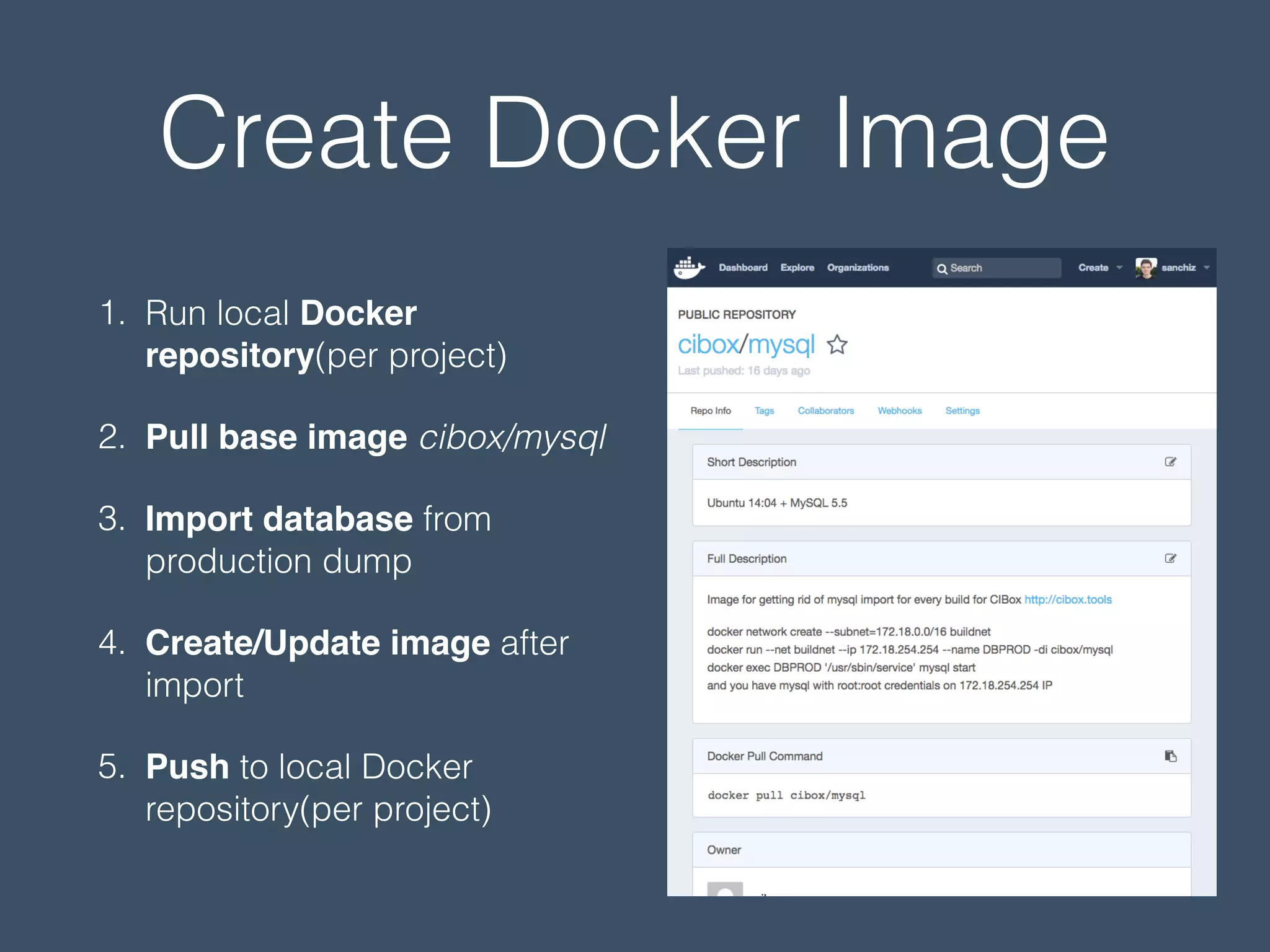Click the 'docker network create' command line
Screen dimensions: 1270x952
[848, 632]
